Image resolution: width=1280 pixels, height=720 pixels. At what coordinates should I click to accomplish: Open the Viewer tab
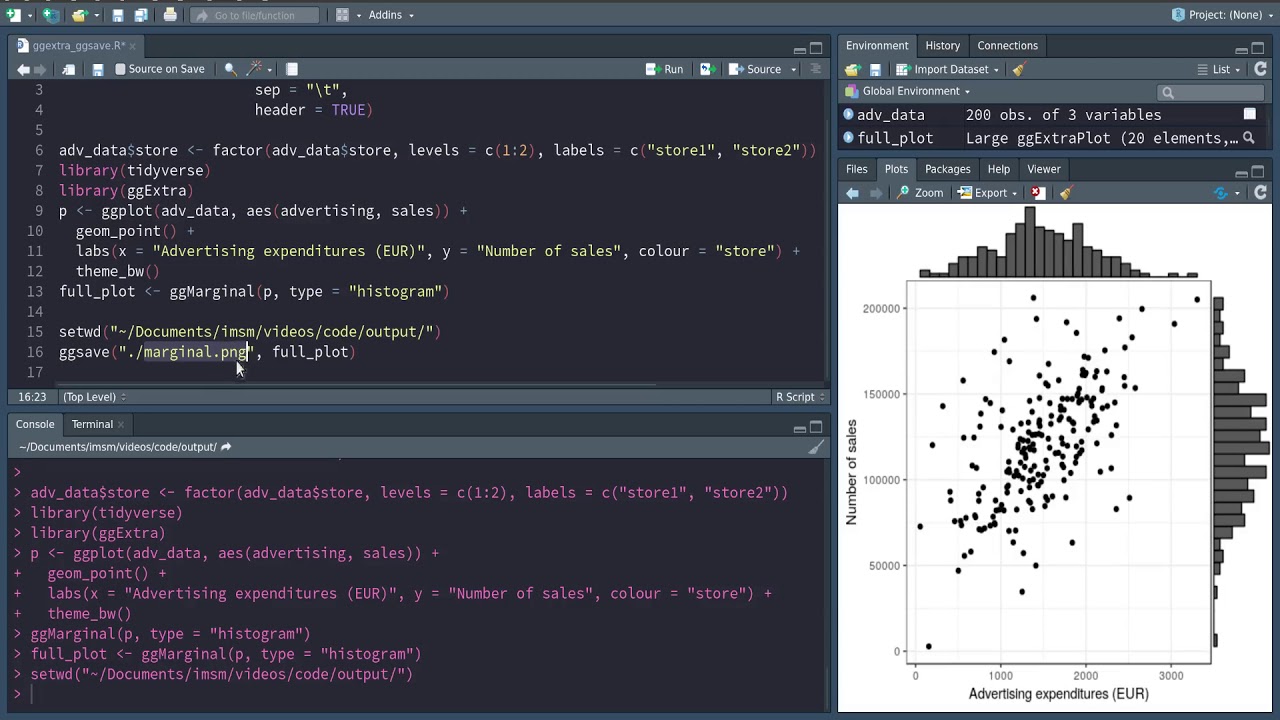(1043, 169)
